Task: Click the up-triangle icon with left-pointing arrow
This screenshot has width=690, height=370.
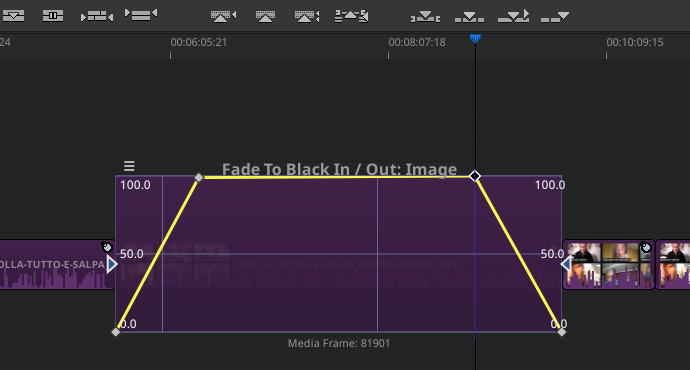Action: coord(224,16)
